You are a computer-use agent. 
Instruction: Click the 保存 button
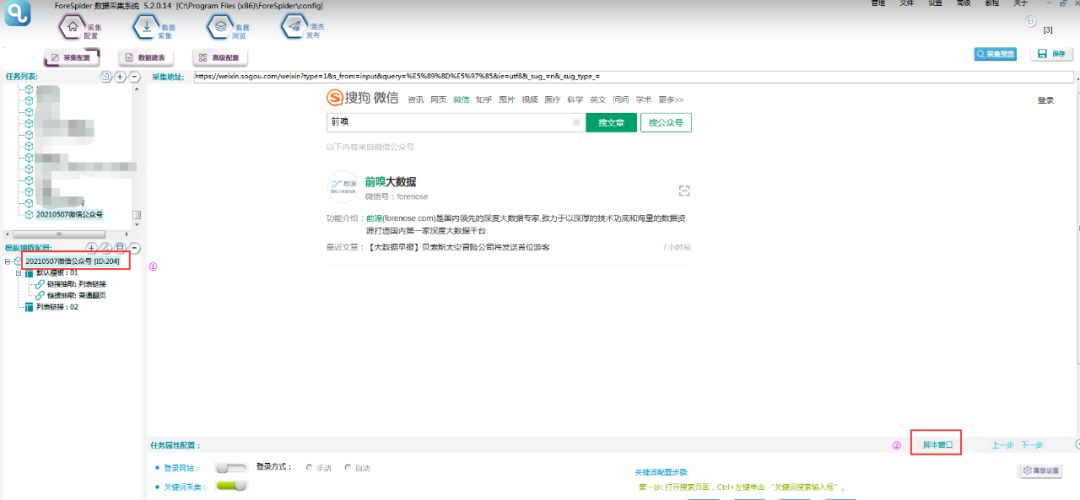pyautogui.click(x=1052, y=54)
